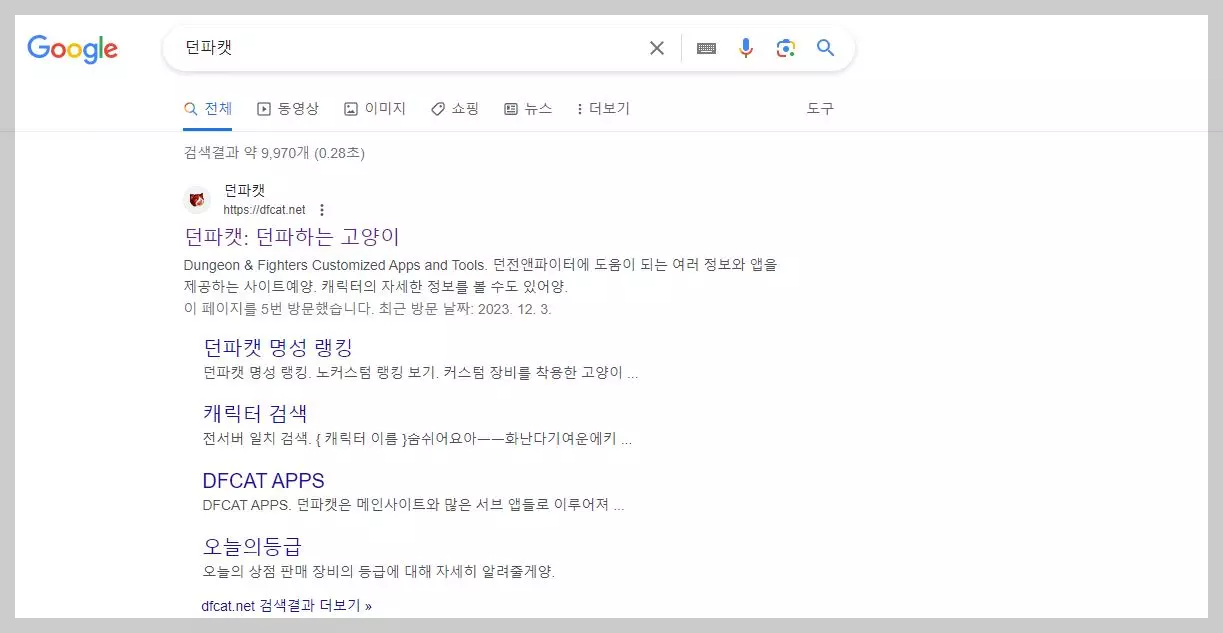1223x633 pixels.
Task: Expand the 더보기 menu
Action: tap(603, 109)
